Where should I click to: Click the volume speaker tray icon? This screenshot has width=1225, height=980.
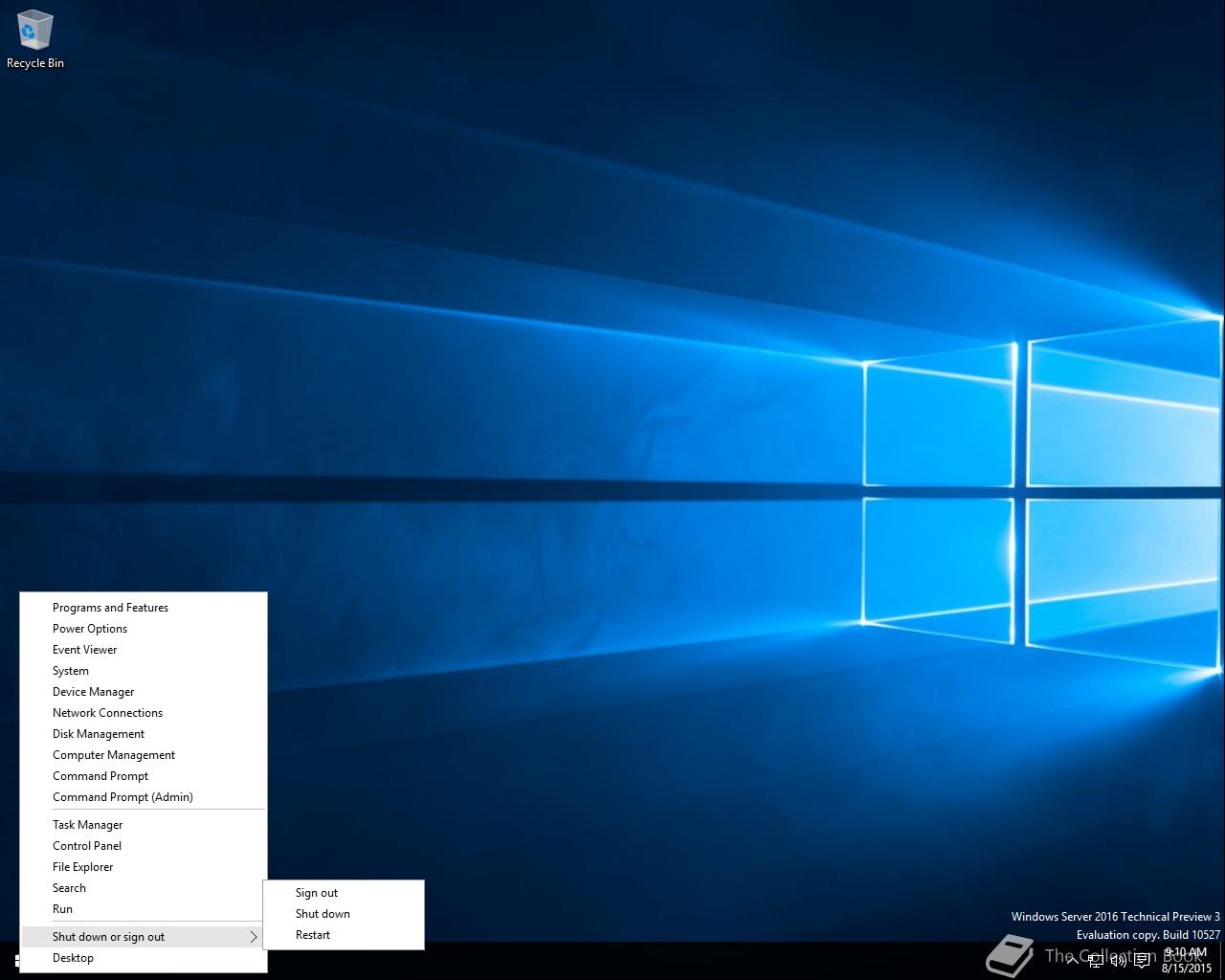1118,961
